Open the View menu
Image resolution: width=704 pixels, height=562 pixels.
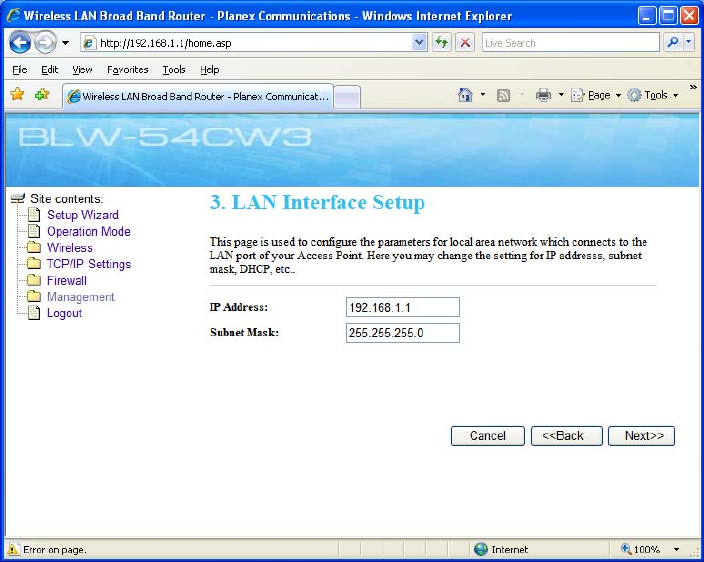[82, 70]
